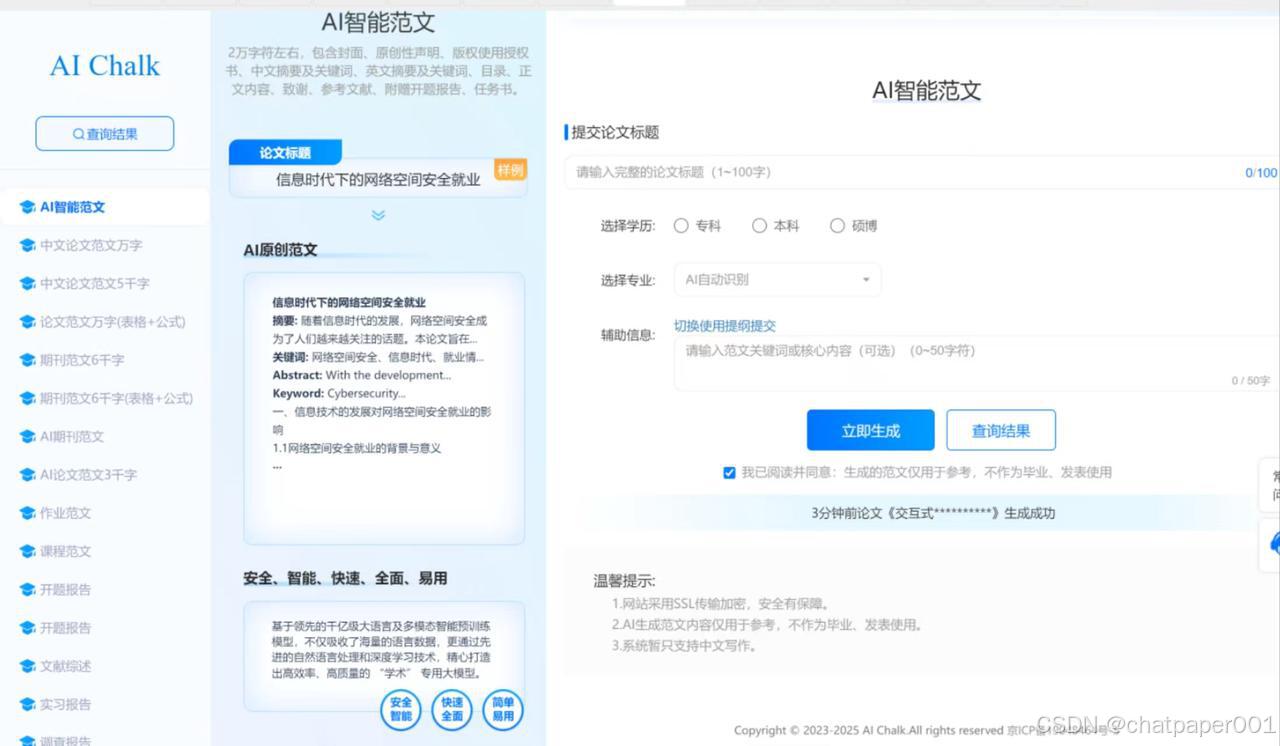1280x746 pixels.
Task: Open the AI智能范文 sidebar item
Action: 105,207
